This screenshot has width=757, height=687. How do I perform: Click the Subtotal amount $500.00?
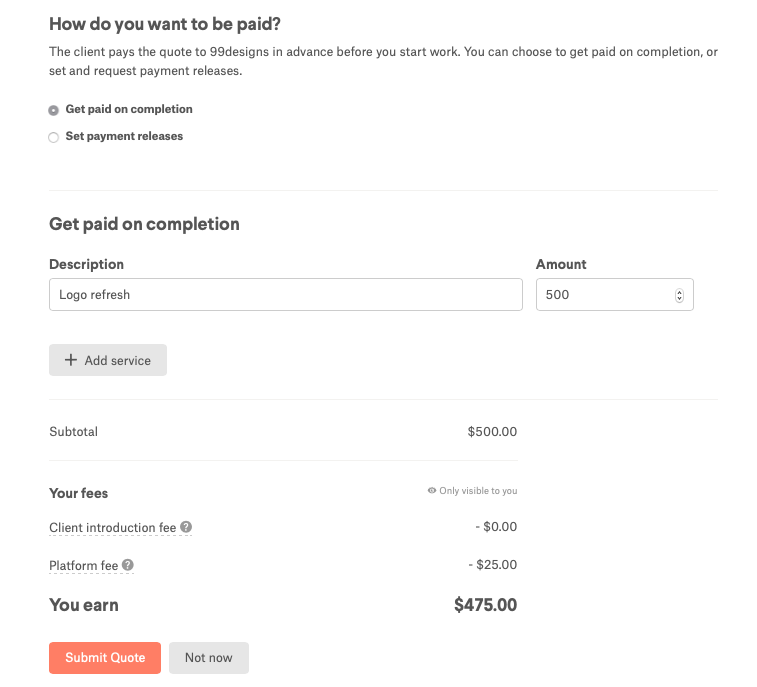(x=492, y=432)
